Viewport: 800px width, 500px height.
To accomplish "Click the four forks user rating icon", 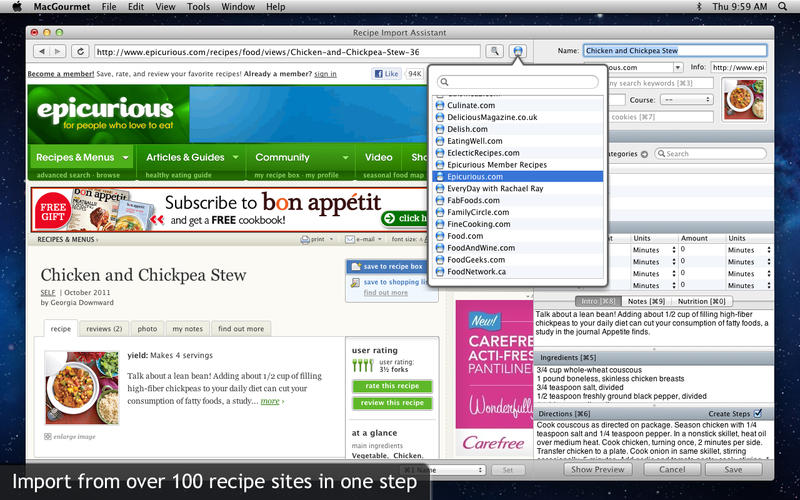I will click(363, 365).
